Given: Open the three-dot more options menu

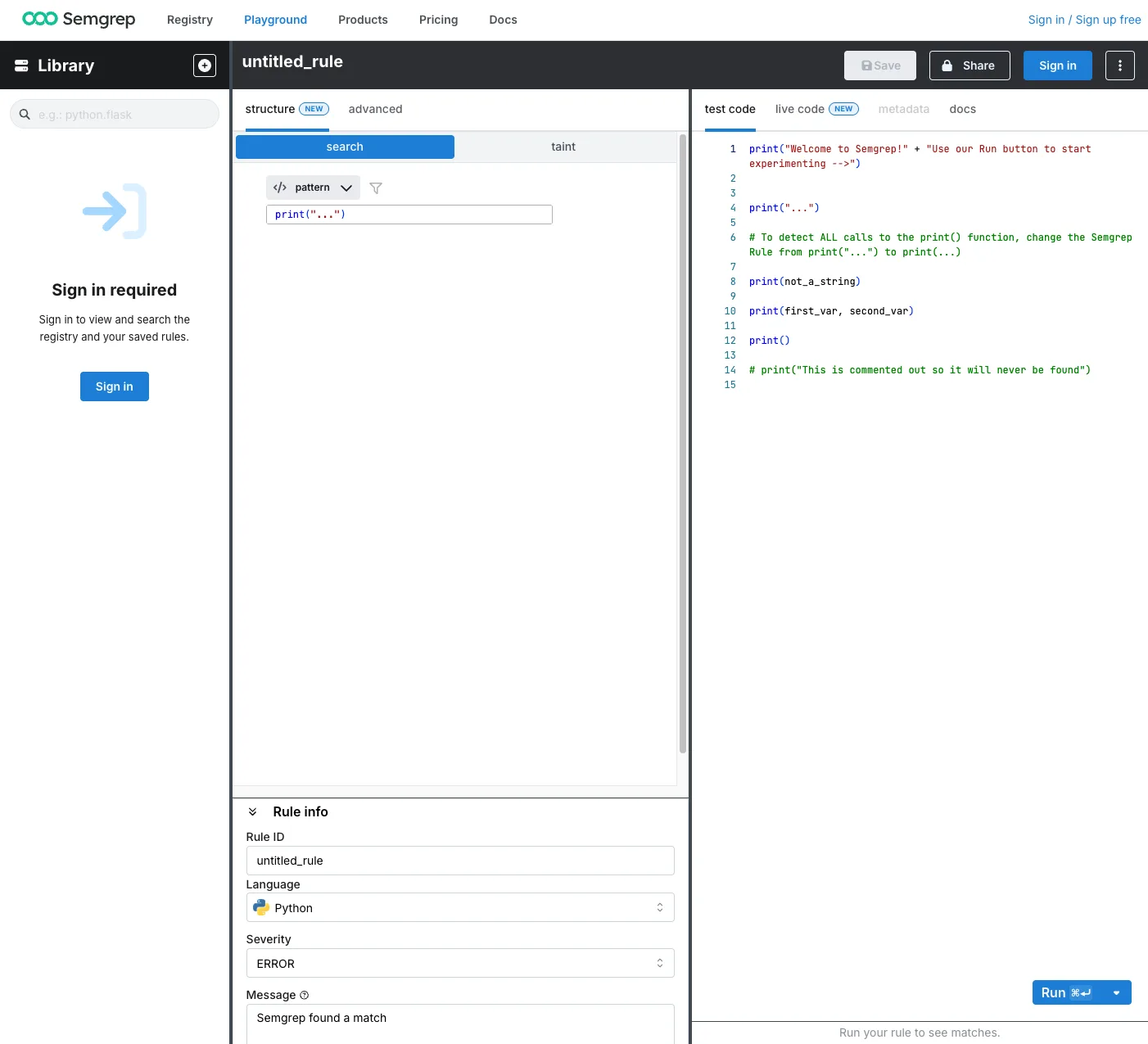Looking at the screenshot, I should [1120, 66].
